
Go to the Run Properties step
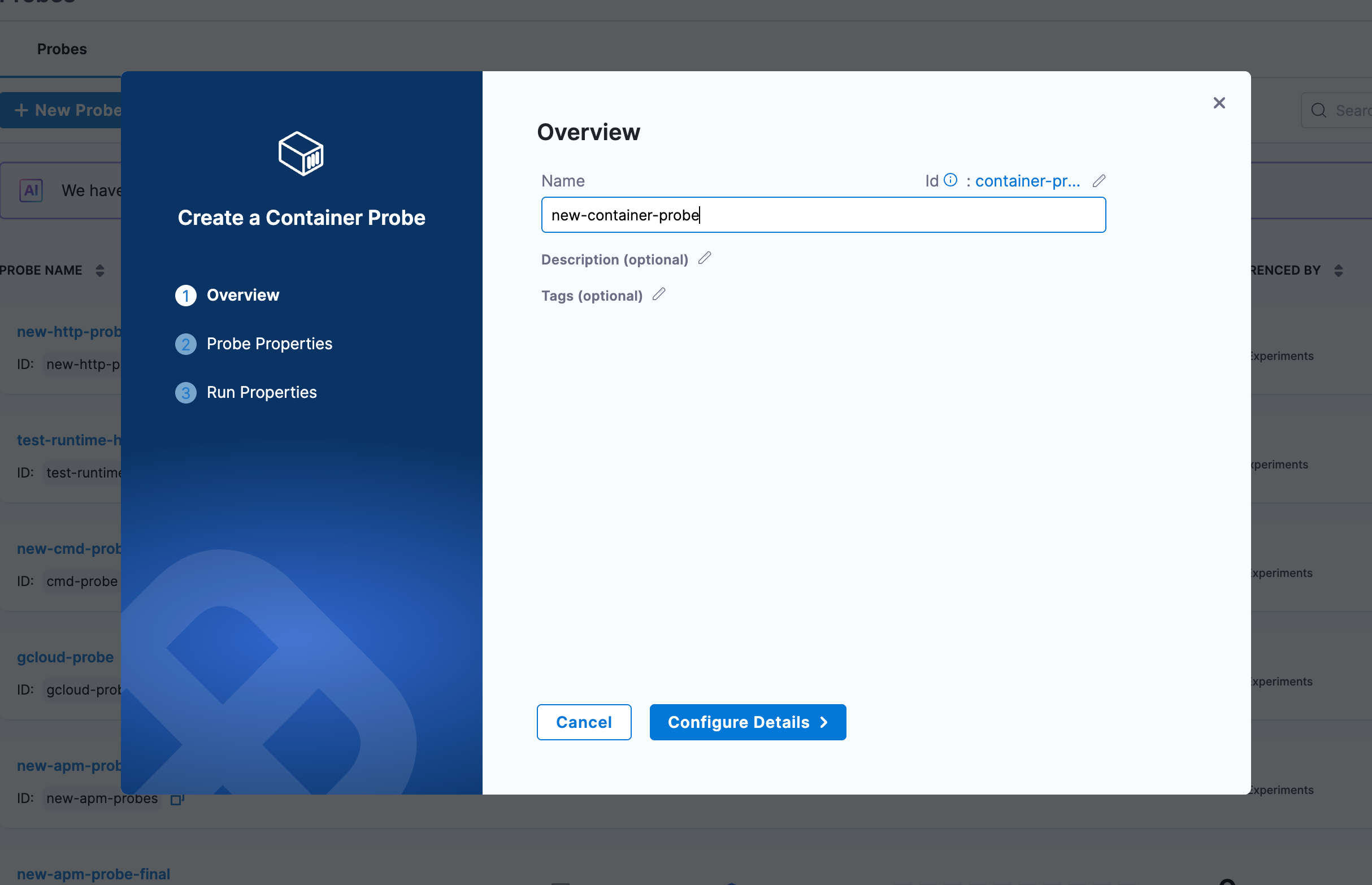pos(262,393)
